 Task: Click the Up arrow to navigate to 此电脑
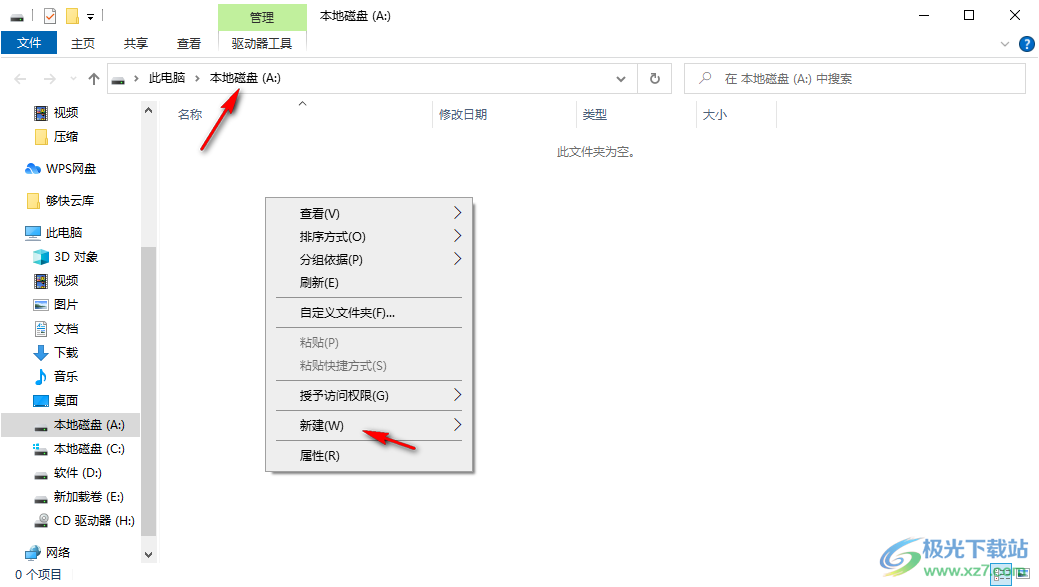[93, 78]
